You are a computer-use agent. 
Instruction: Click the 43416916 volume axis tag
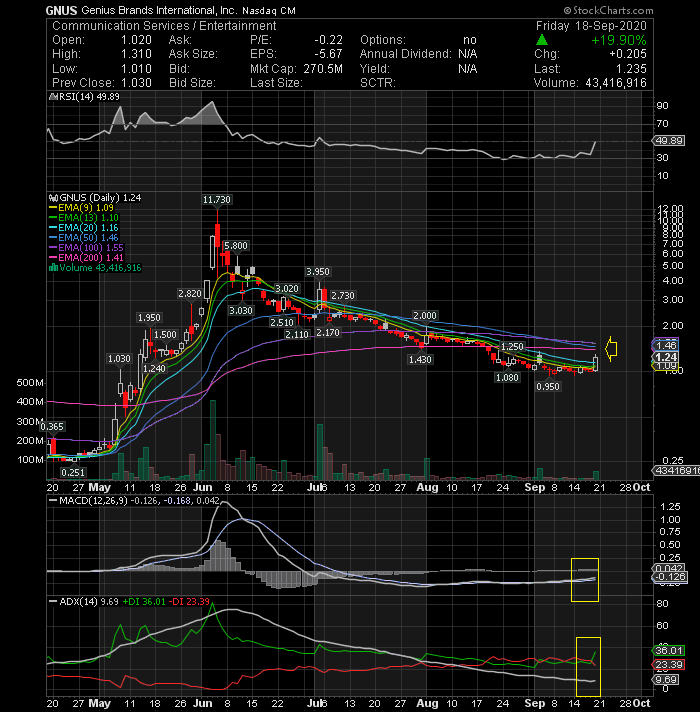pyautogui.click(x=675, y=470)
